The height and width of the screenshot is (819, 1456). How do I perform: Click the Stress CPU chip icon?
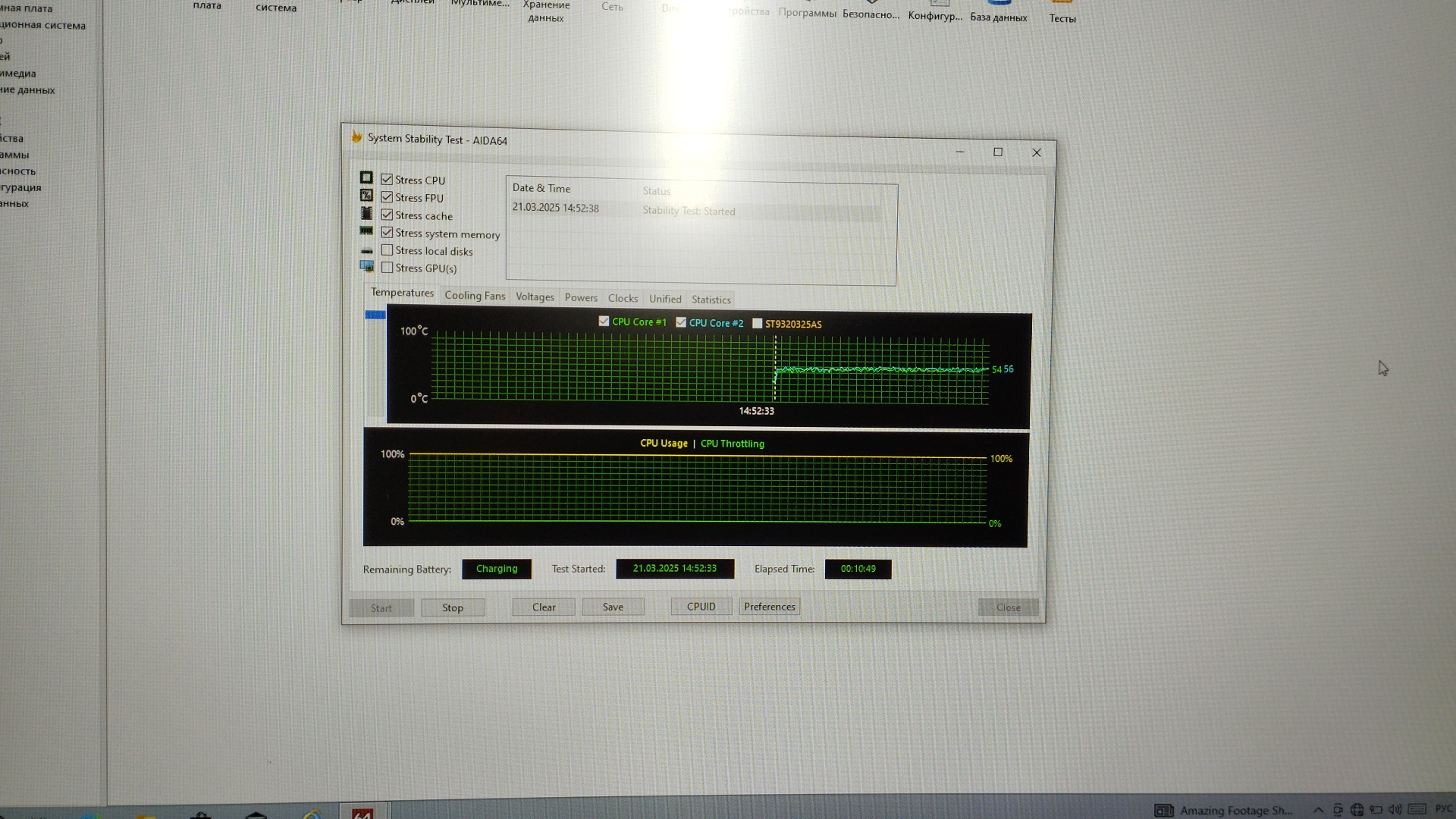point(366,177)
